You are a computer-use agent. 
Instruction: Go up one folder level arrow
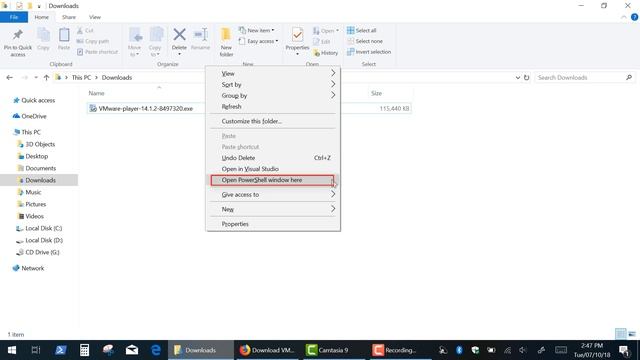click(x=46, y=78)
